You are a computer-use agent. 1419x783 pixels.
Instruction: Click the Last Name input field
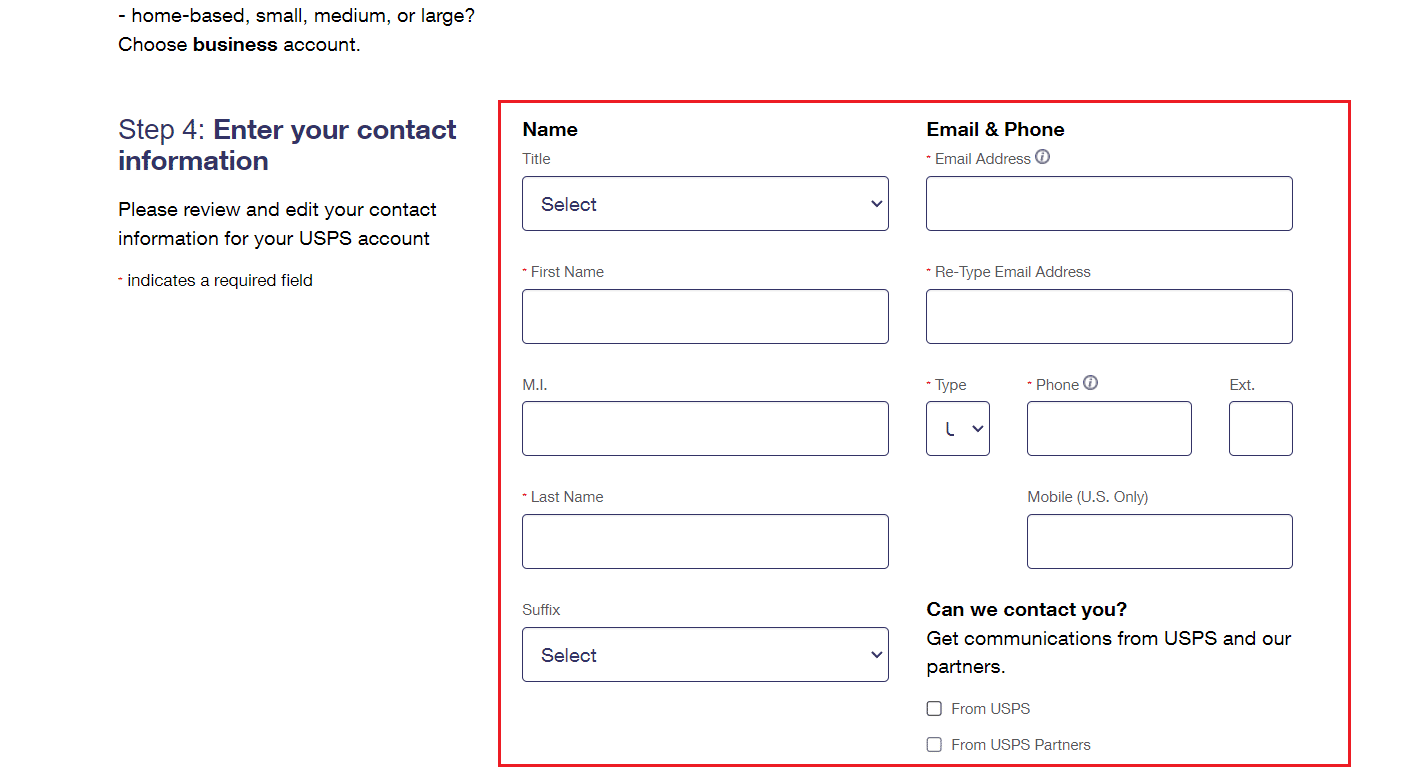(x=705, y=541)
